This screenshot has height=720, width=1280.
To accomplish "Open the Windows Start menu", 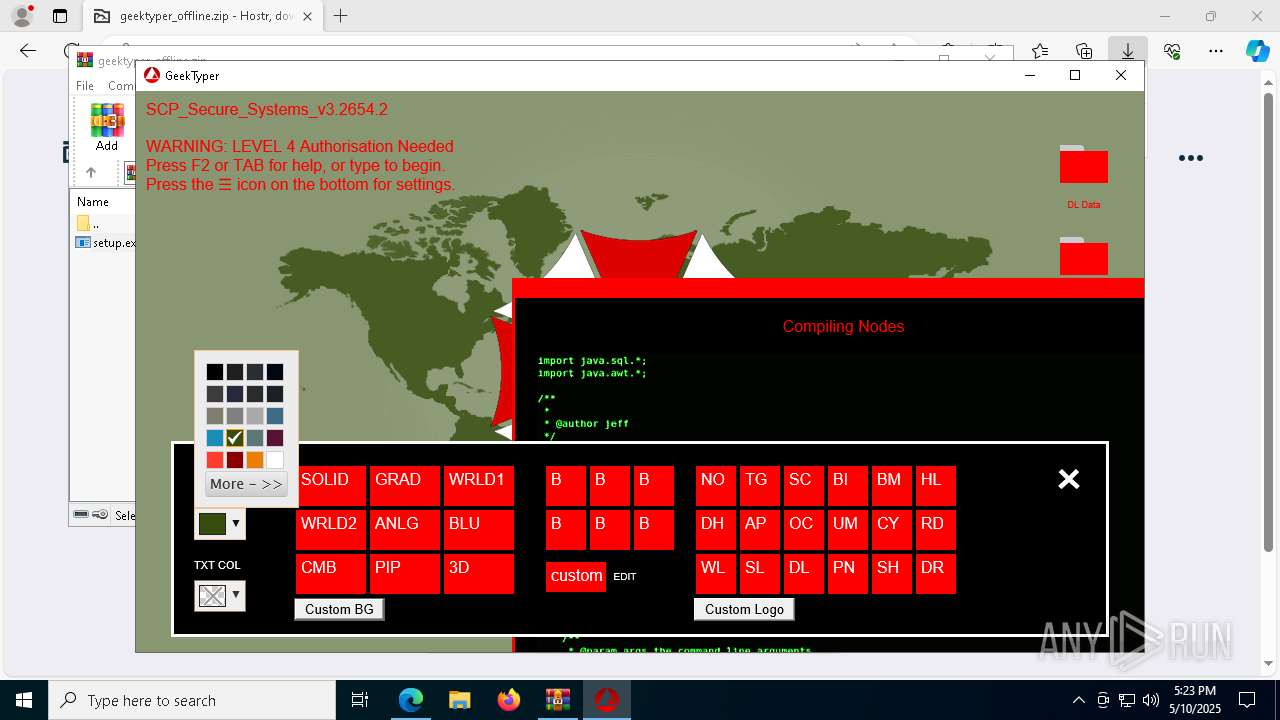I will pos(24,700).
